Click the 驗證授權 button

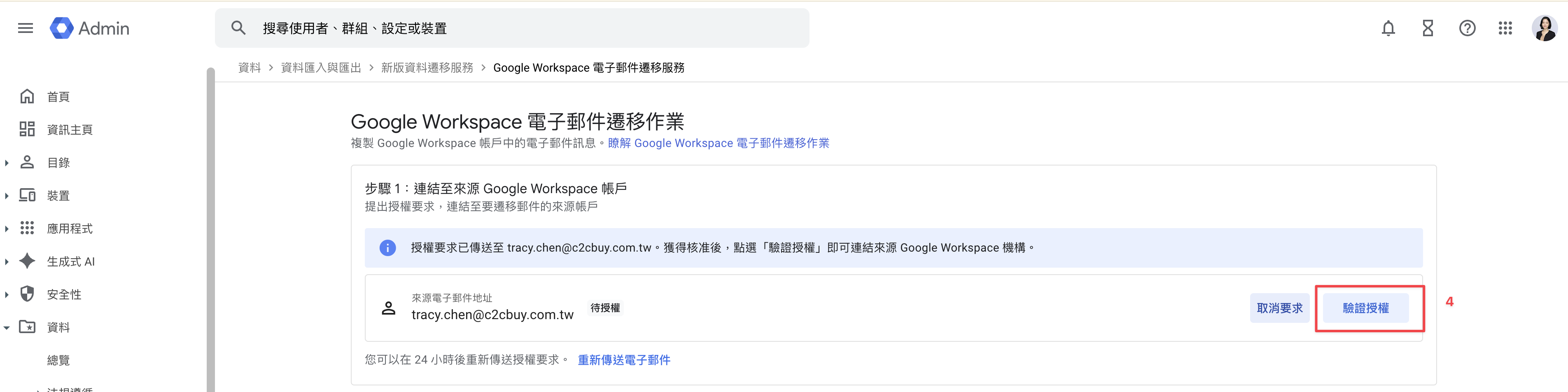point(1365,308)
